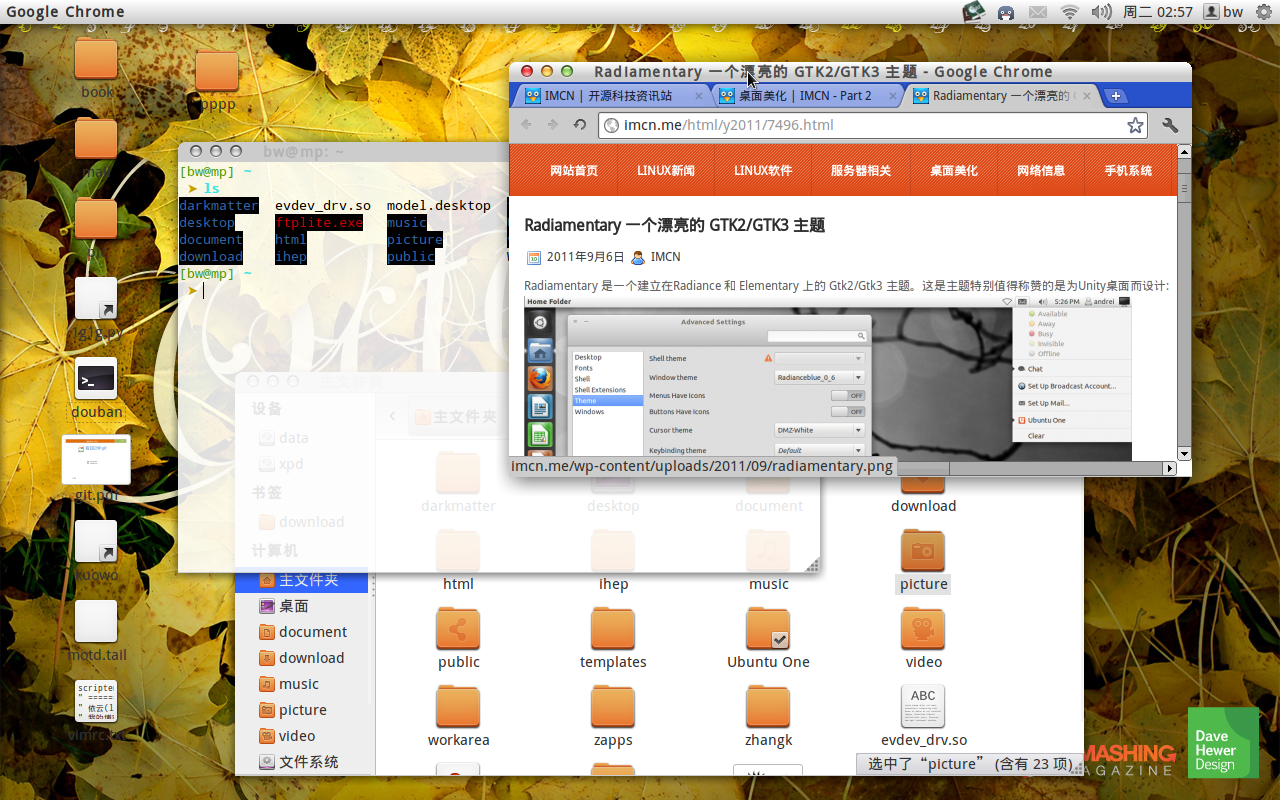Bookmark the page with the star icon
The image size is (1280, 800).
pyautogui.click(x=1135, y=125)
